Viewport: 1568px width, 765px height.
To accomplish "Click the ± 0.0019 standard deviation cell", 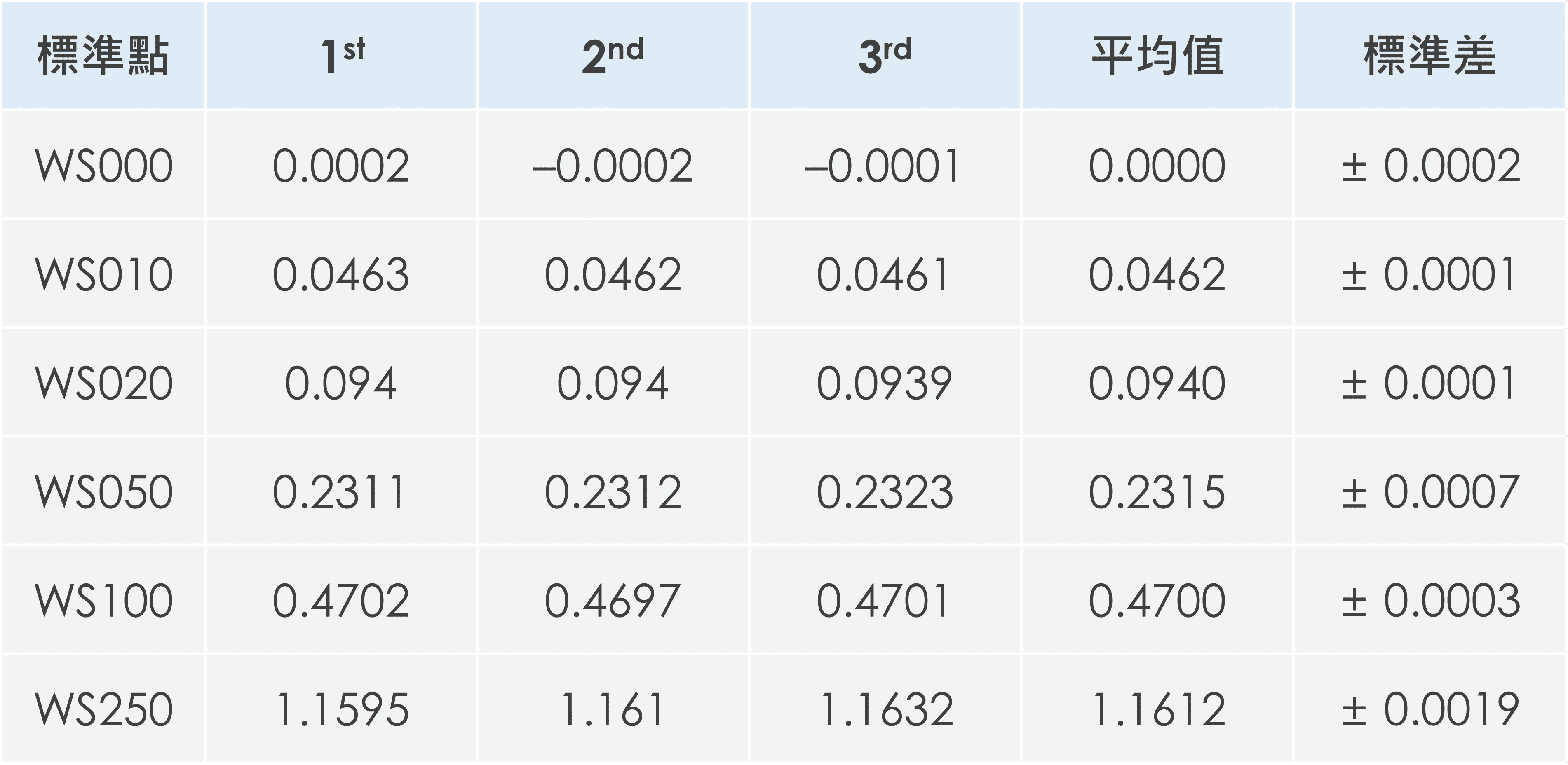I will point(1430,709).
